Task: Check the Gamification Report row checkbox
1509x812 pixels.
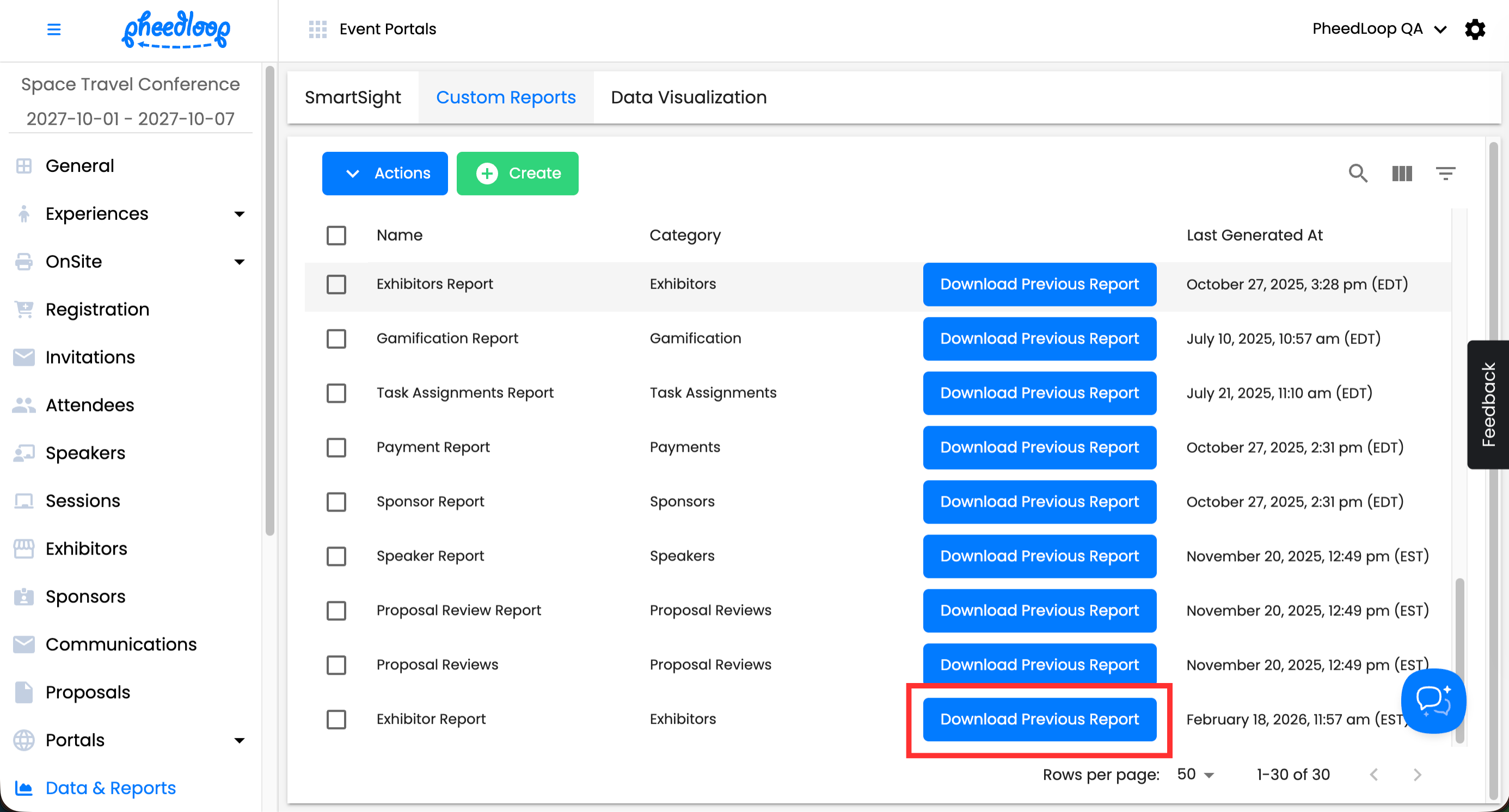Action: point(336,339)
